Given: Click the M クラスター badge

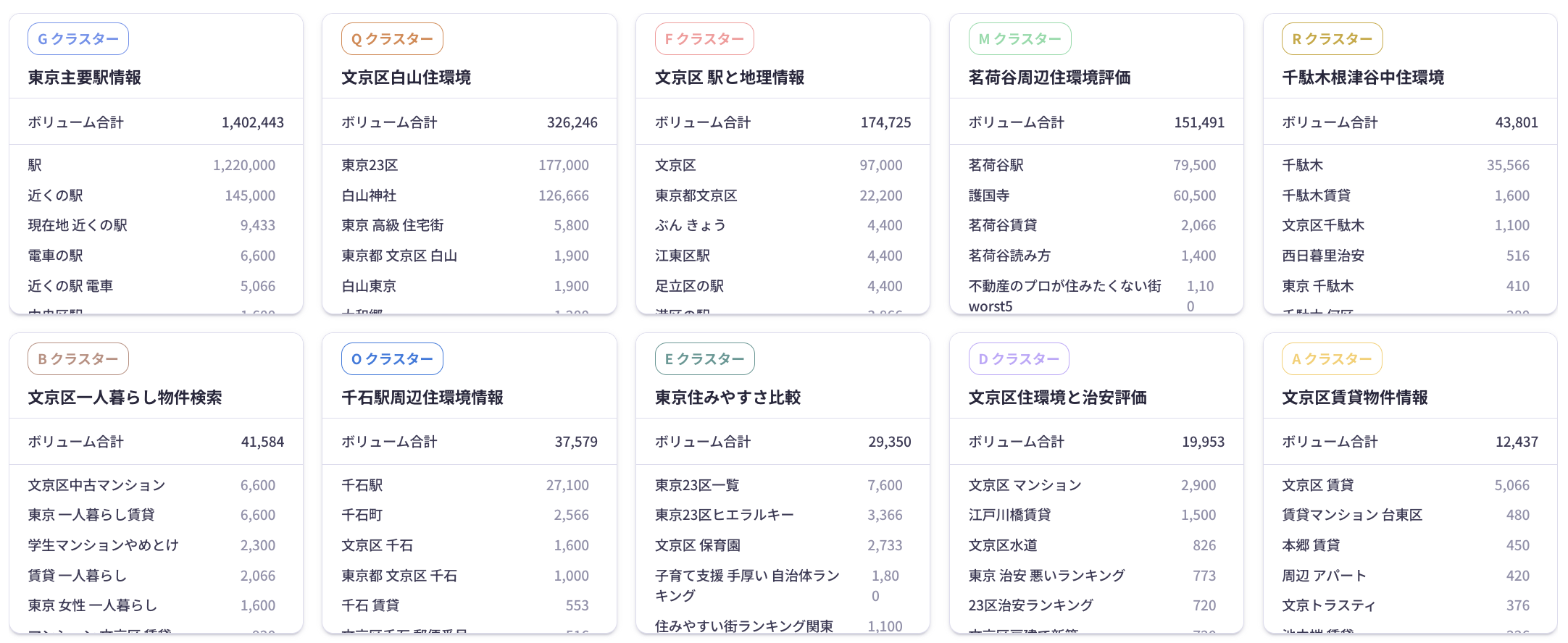Looking at the screenshot, I should coord(1019,39).
